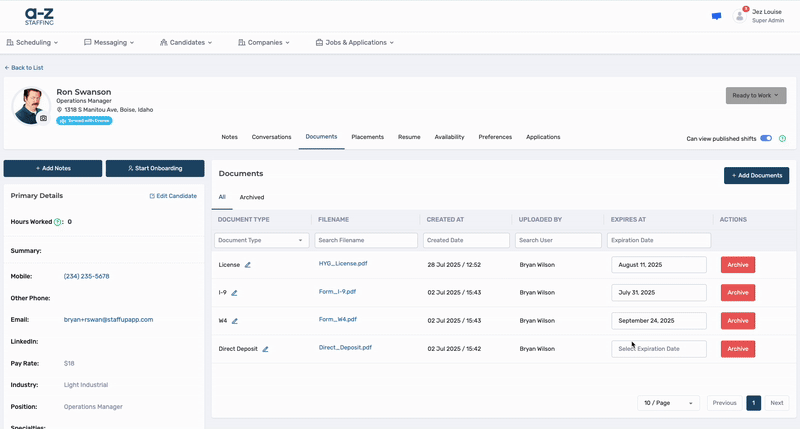The image size is (800, 429).
Task: Expand the Jobs & Applications menu
Action: pyautogui.click(x=355, y=42)
